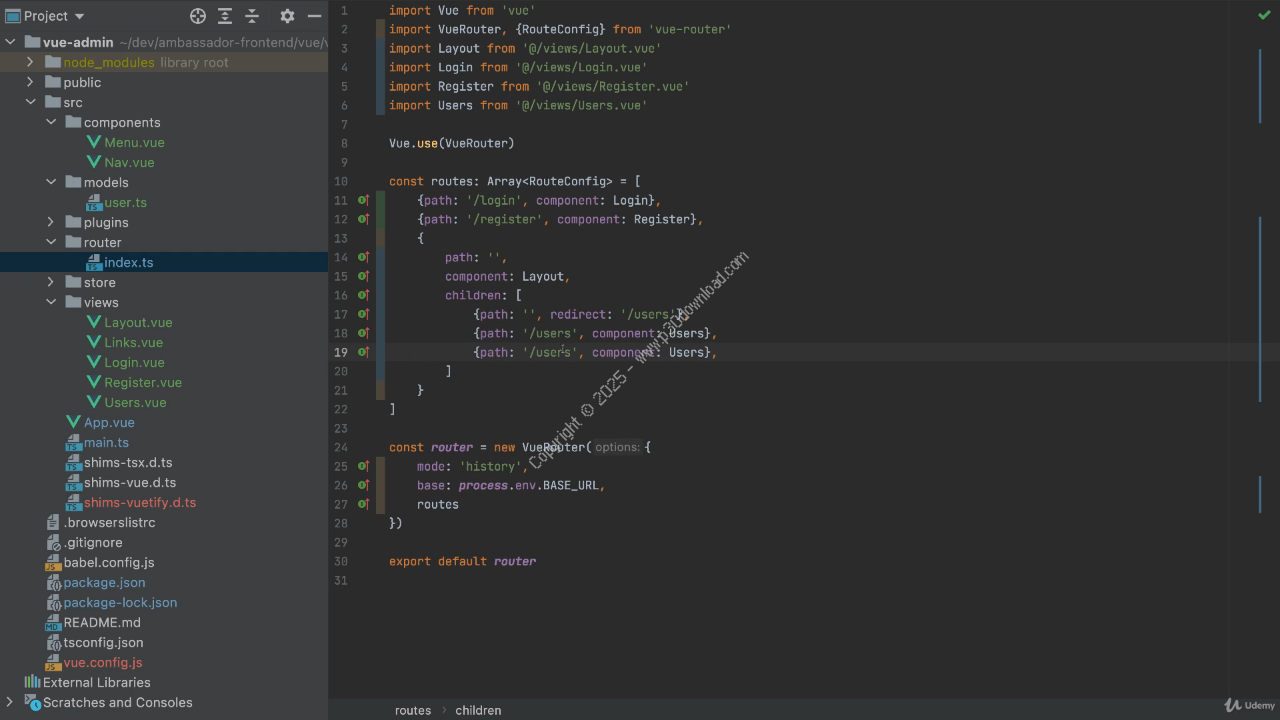Viewport: 1280px width, 720px height.
Task: Select README.md file
Action: click(102, 622)
